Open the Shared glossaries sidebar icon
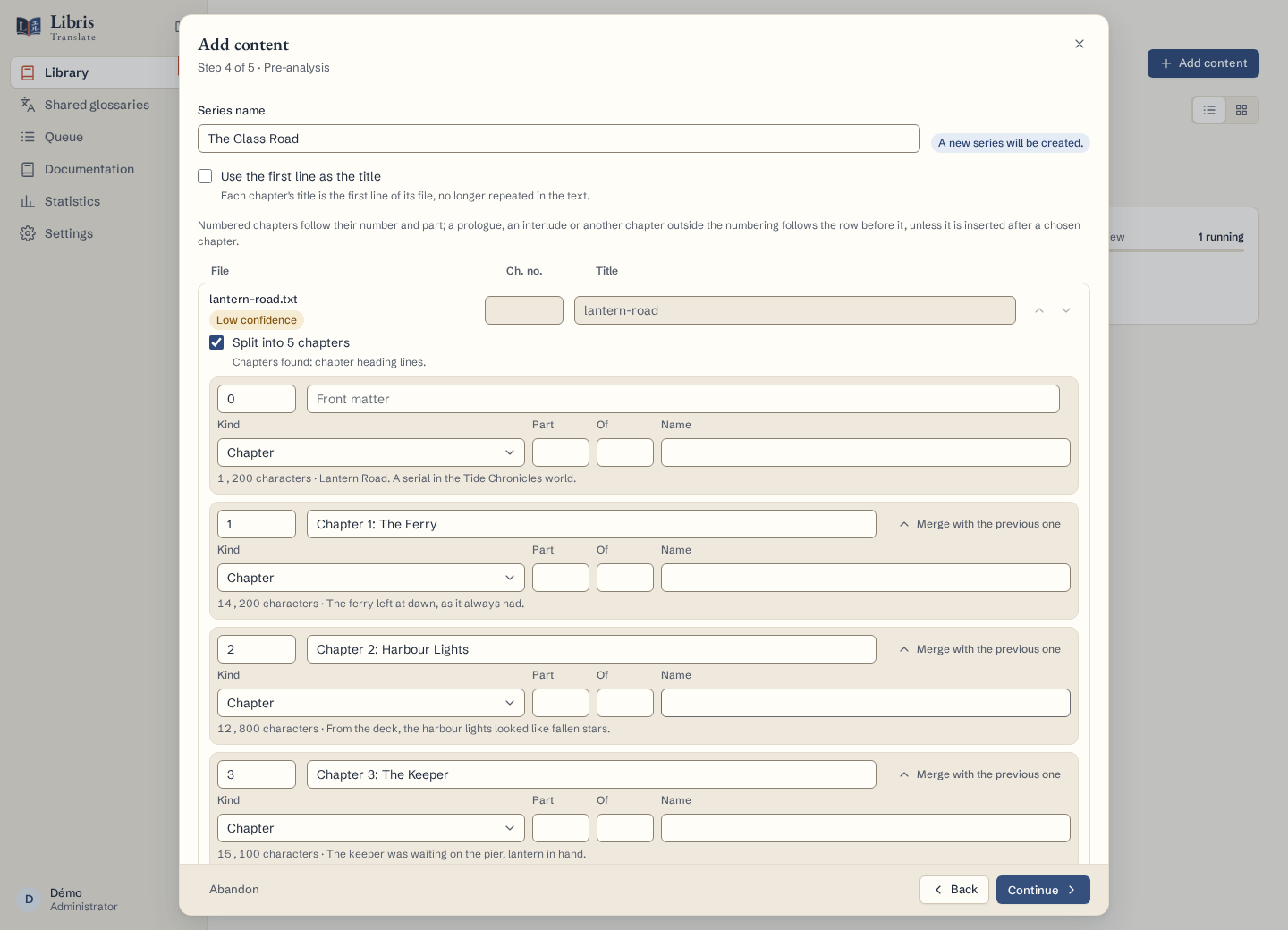This screenshot has width=1288, height=930. pos(28,105)
